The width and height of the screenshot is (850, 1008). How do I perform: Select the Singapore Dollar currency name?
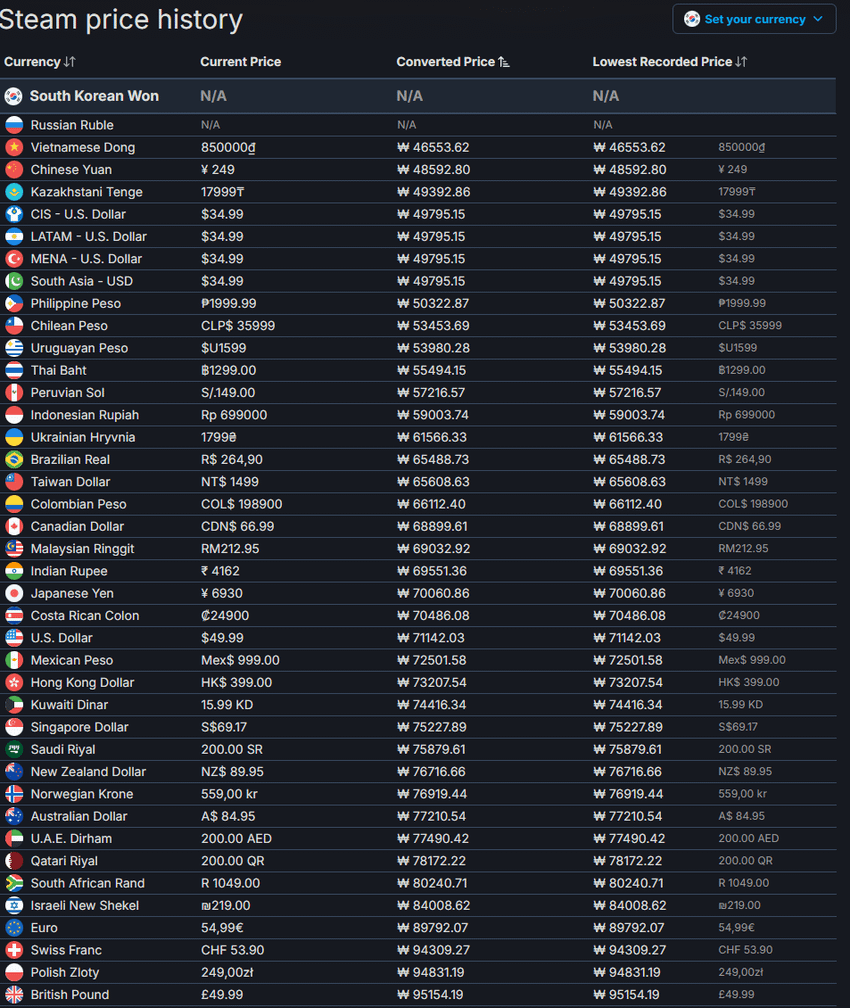coord(80,727)
